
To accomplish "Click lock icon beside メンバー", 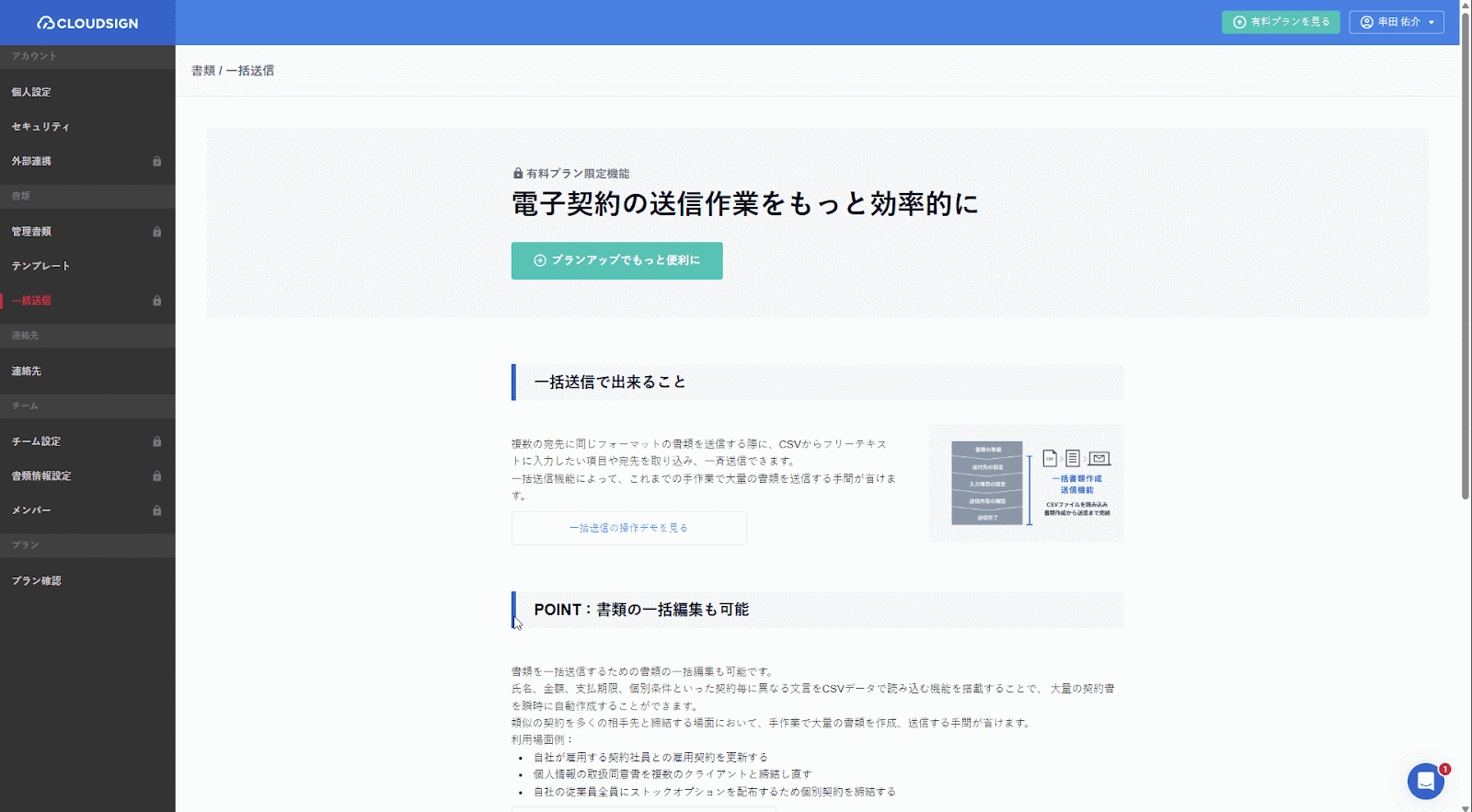I will coord(156,510).
